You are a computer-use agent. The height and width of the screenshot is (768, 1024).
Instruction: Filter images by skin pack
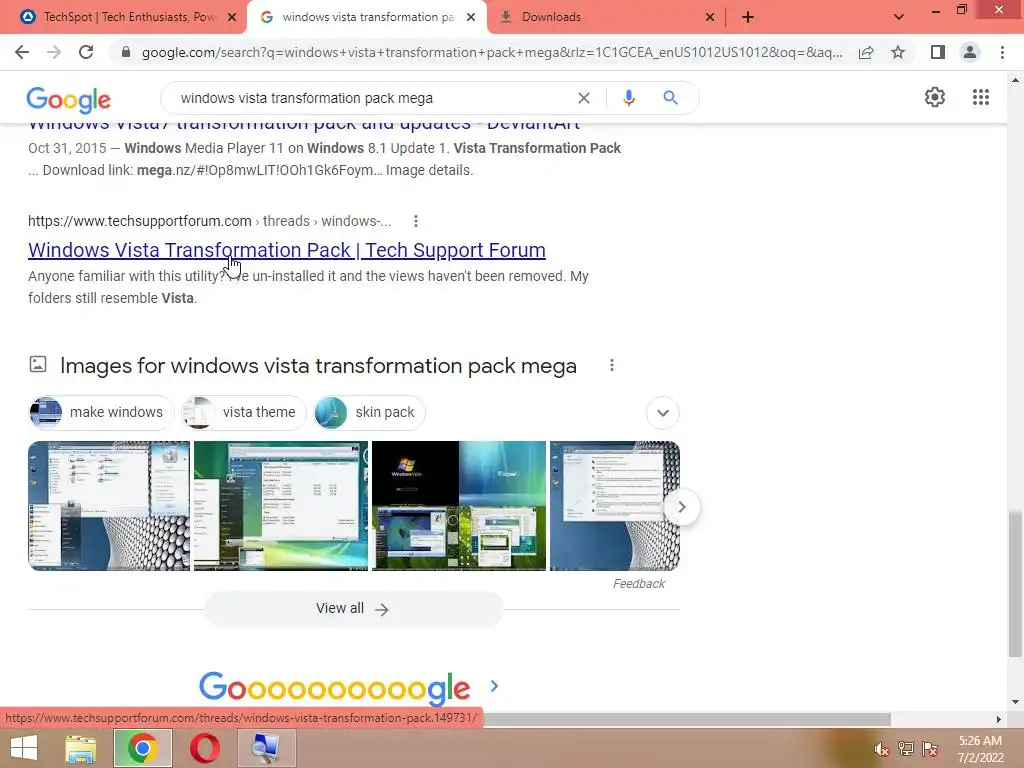(369, 413)
